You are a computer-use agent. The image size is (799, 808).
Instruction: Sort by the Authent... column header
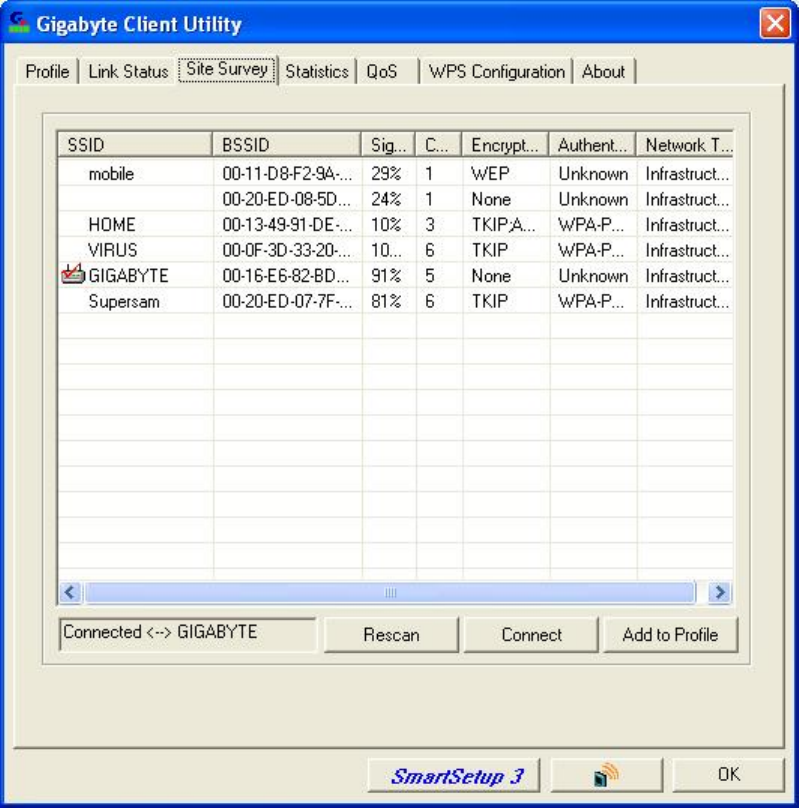click(592, 144)
